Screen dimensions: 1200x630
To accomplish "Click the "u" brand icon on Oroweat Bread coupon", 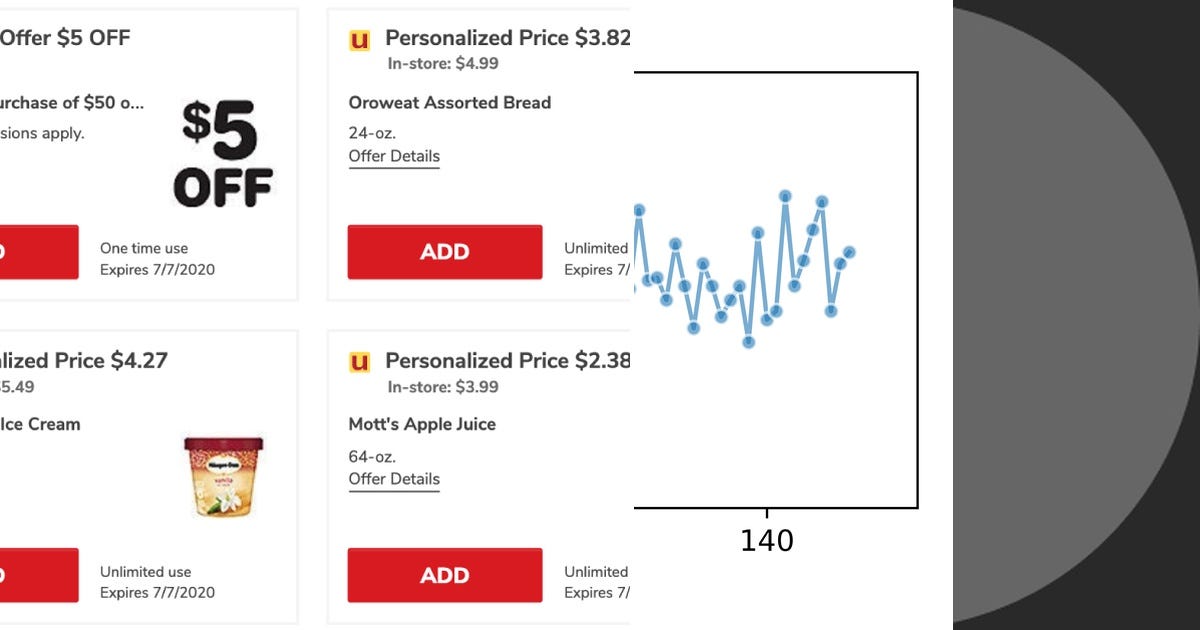I will pos(361,38).
